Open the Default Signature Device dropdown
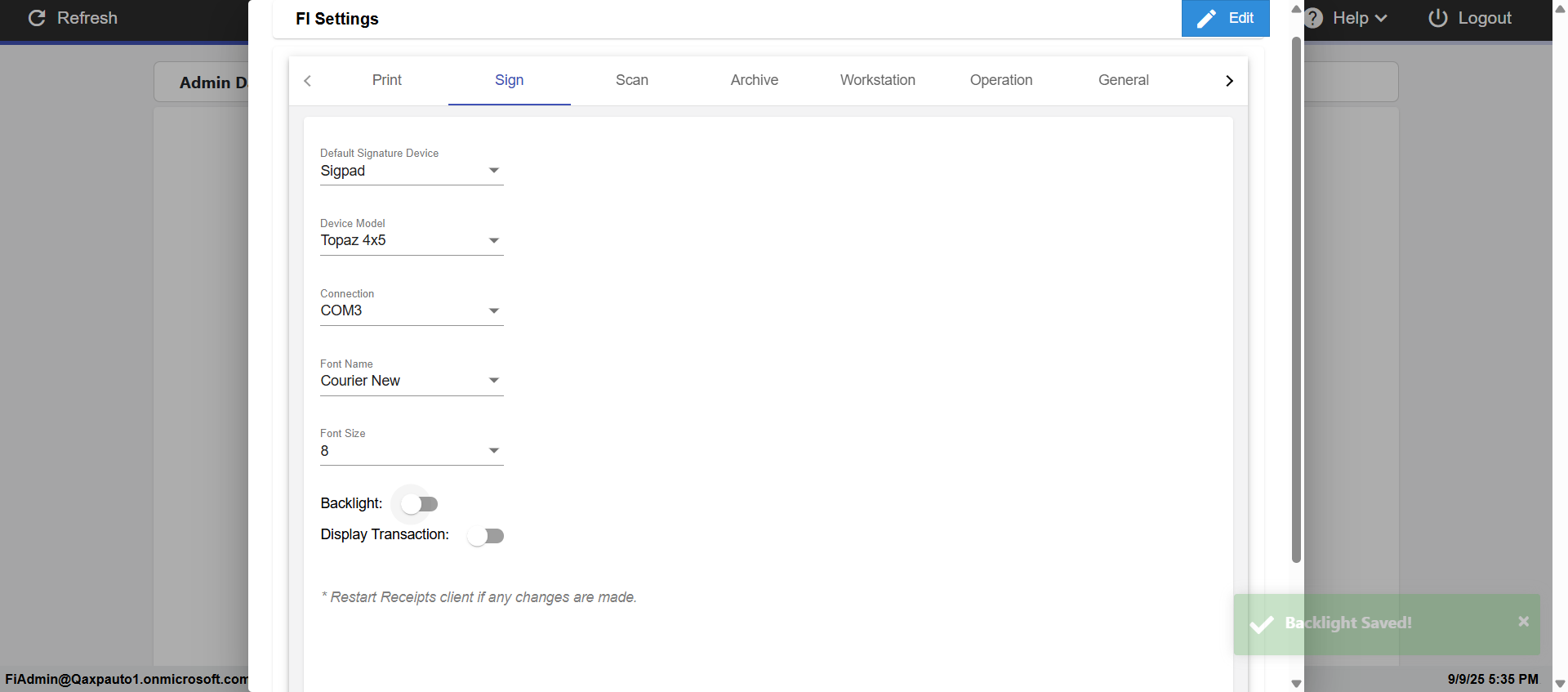1568x692 pixels. click(412, 171)
